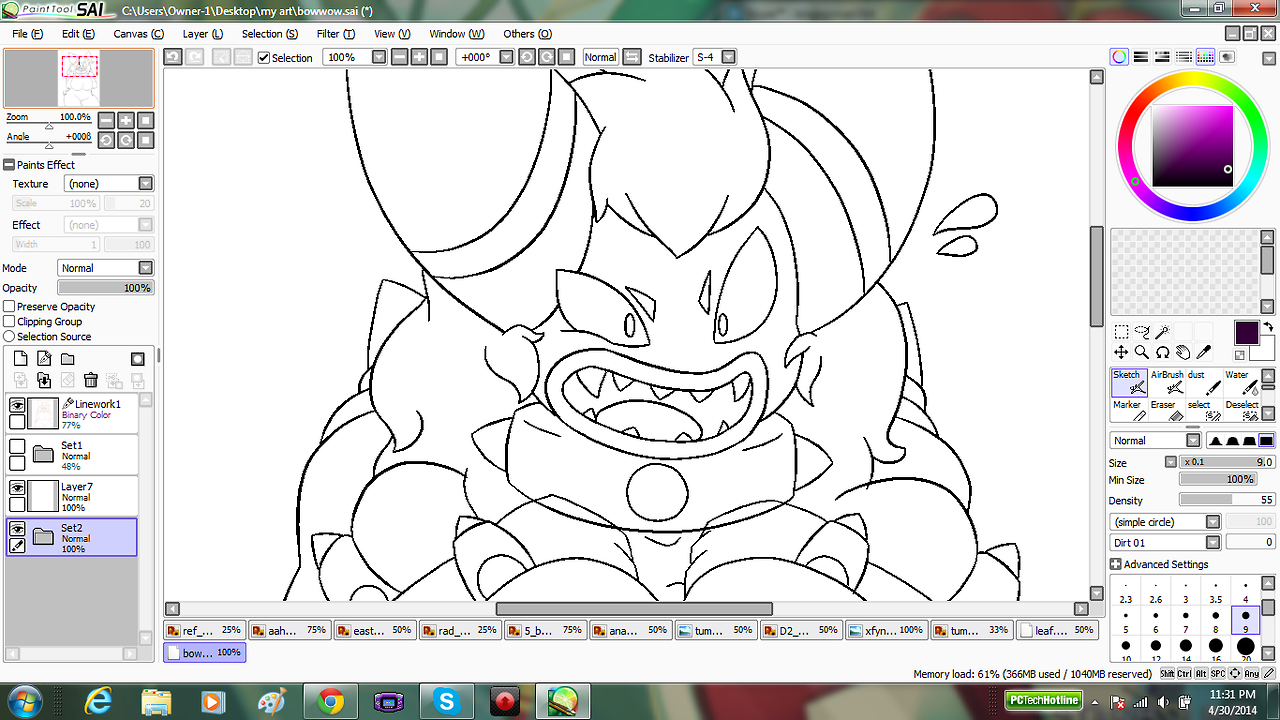Uncheck the Selection checkbox in toolbar
Viewport: 1280px width, 720px height.
click(x=264, y=58)
